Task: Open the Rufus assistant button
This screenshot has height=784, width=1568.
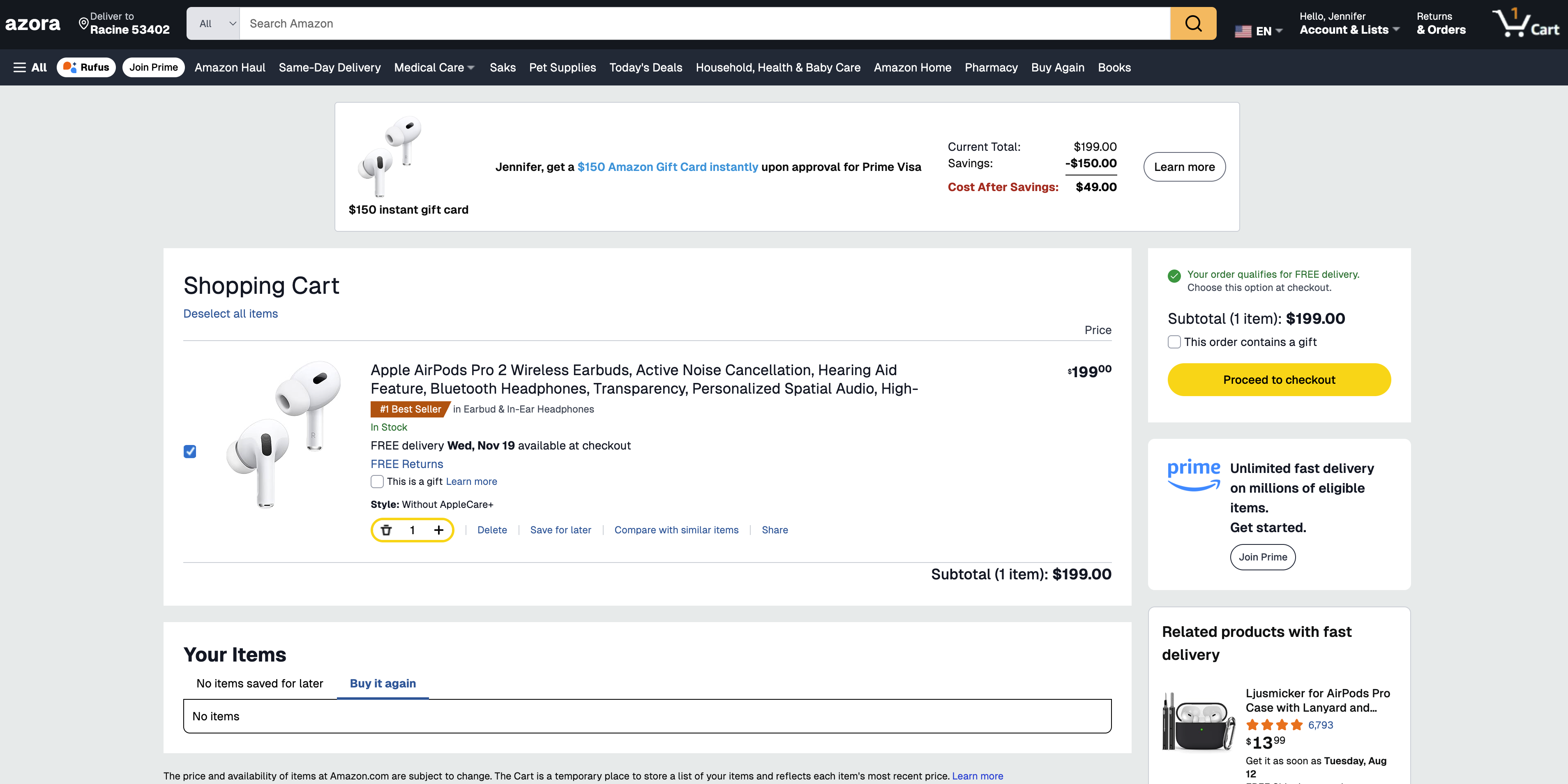Action: coord(86,67)
